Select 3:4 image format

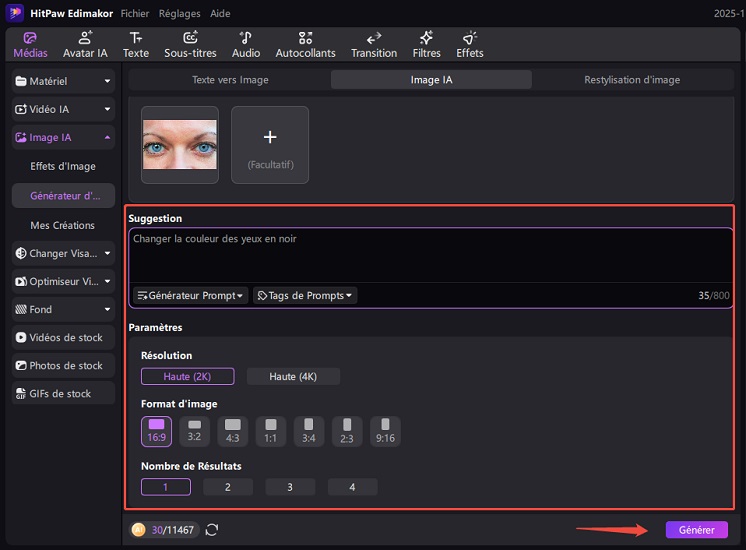(x=309, y=431)
